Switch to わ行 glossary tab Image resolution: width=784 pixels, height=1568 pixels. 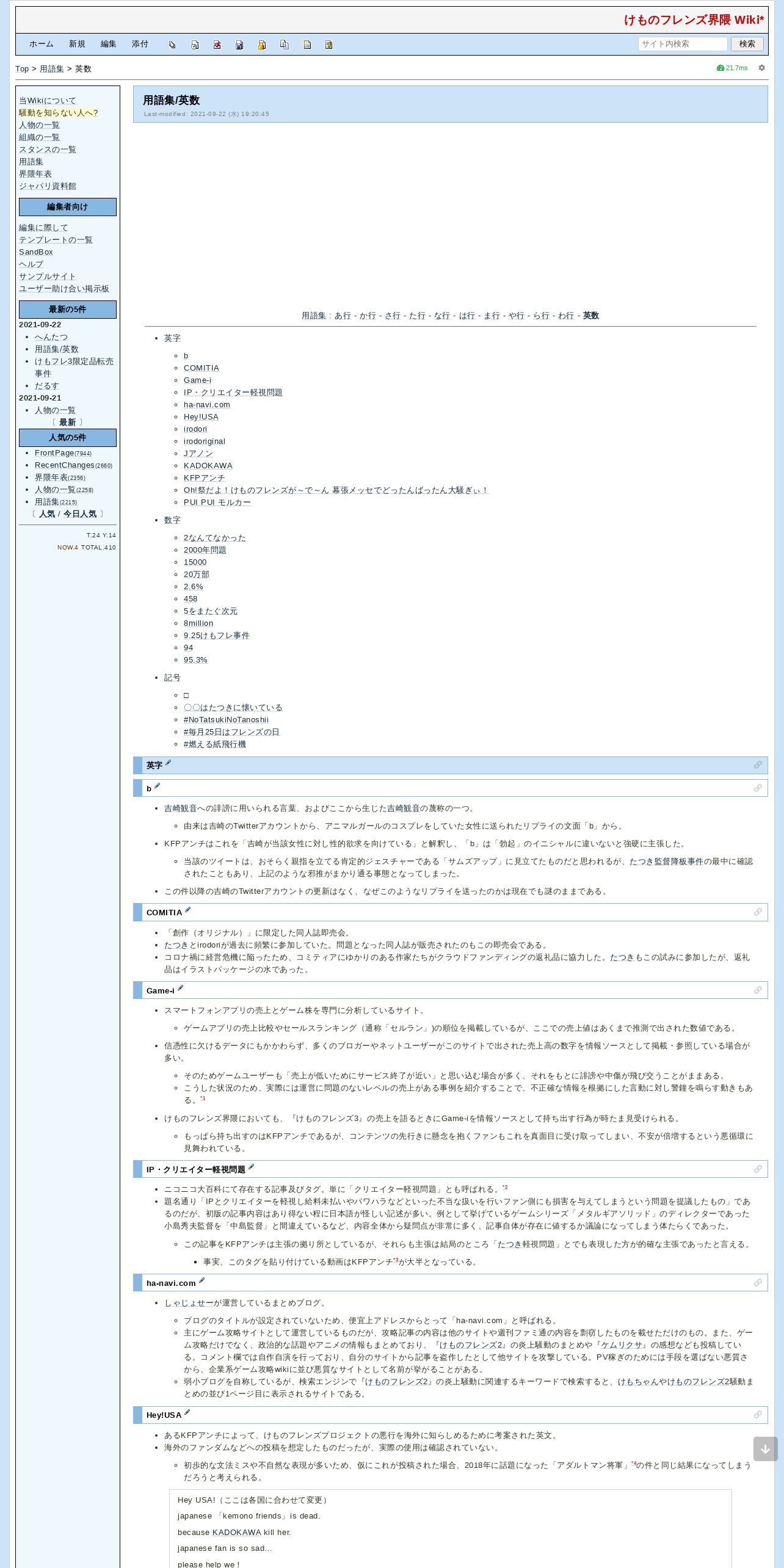566,316
